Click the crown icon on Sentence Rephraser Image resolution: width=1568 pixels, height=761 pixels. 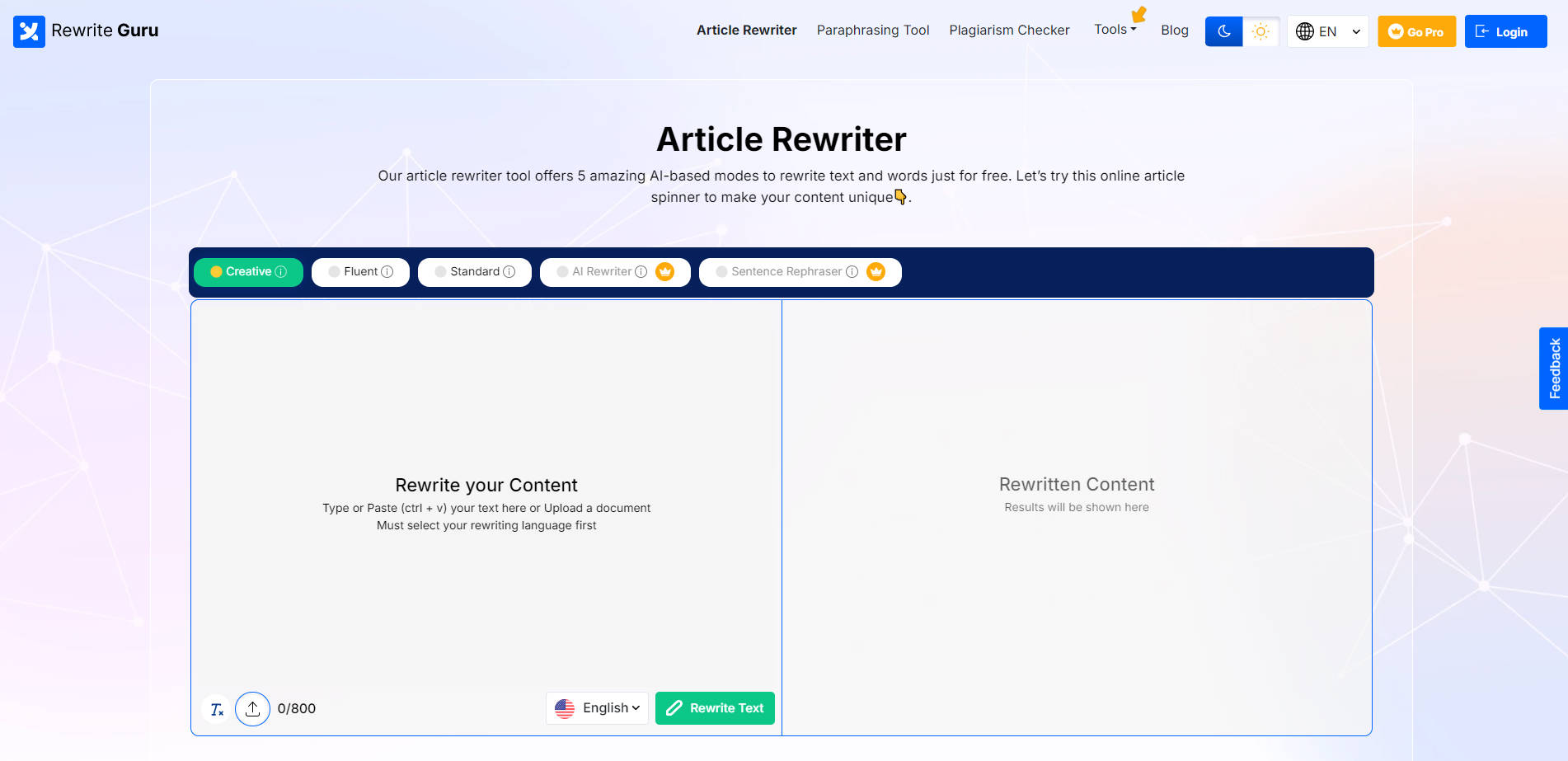[x=876, y=271]
